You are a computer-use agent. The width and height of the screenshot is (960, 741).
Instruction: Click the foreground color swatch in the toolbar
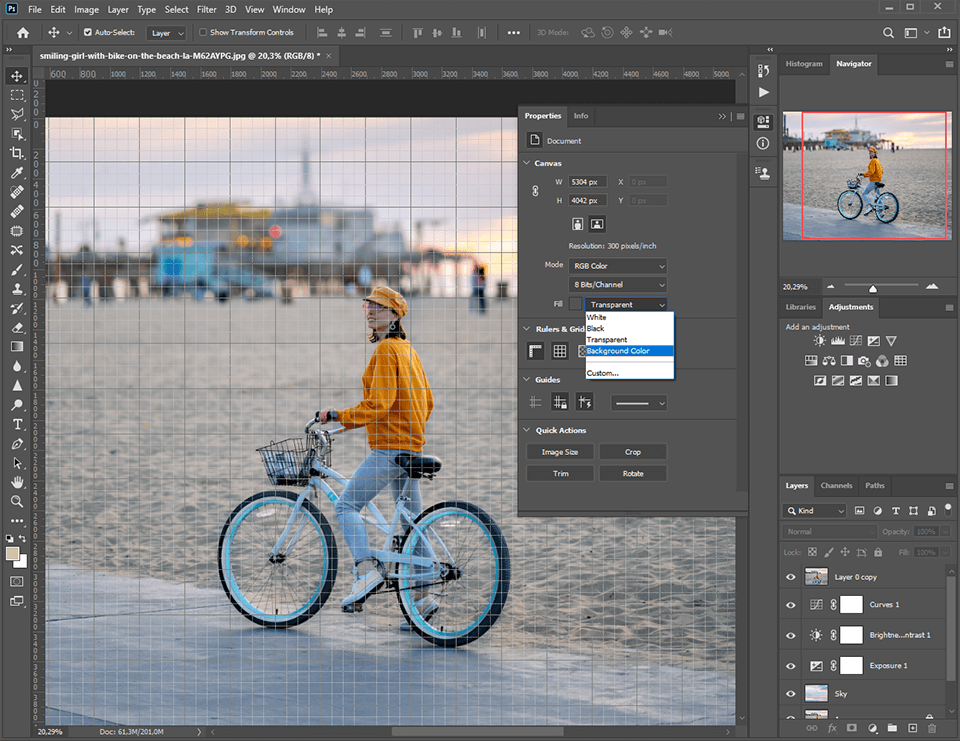coord(13,555)
